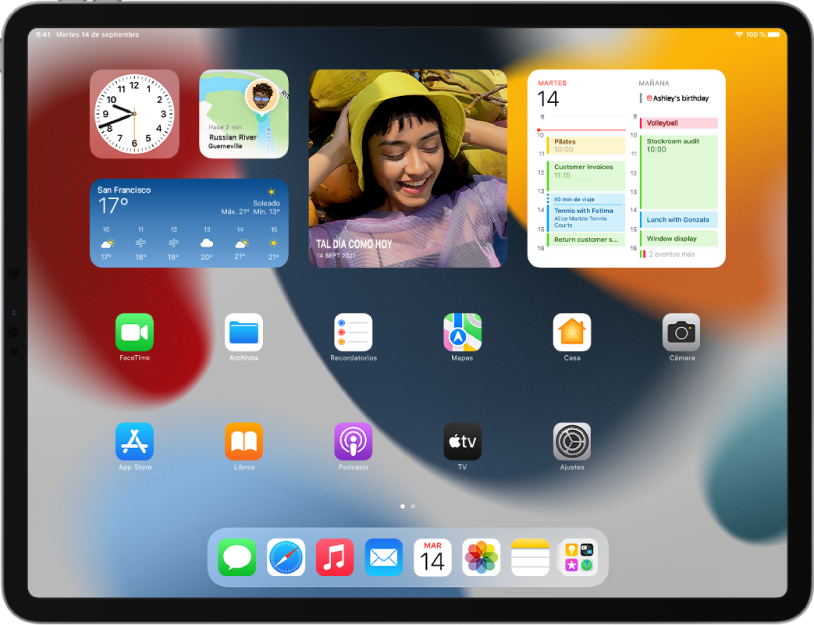
Task: Launch Música from the Dock
Action: pyautogui.click(x=335, y=558)
